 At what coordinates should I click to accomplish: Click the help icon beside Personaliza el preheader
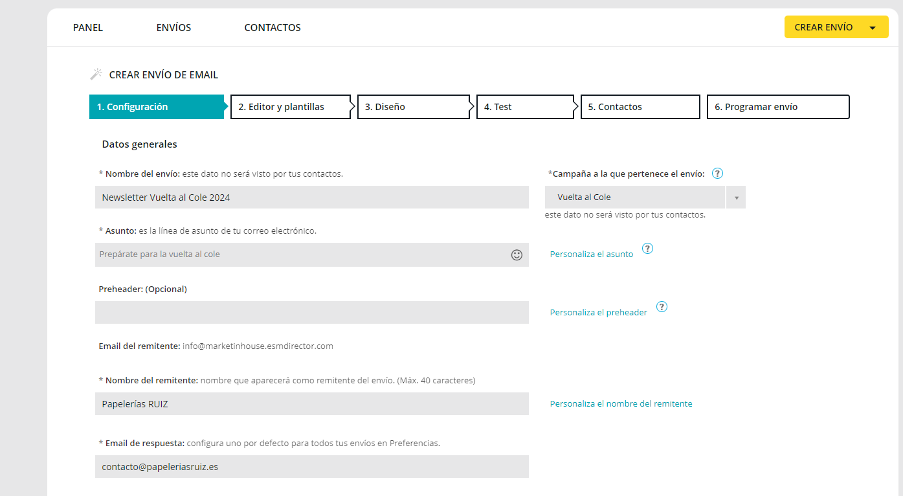tap(662, 307)
